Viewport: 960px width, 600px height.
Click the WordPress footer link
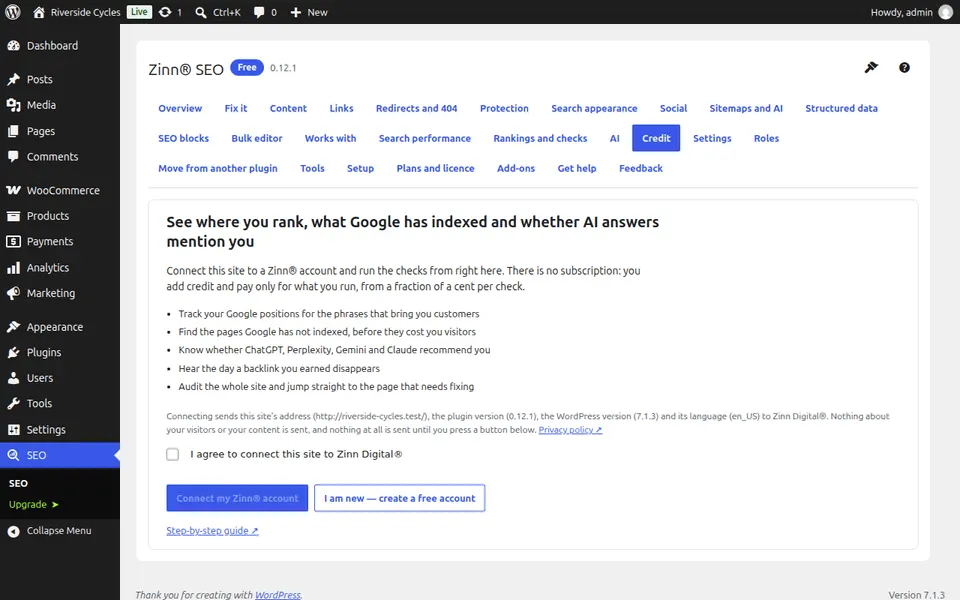[277, 595]
